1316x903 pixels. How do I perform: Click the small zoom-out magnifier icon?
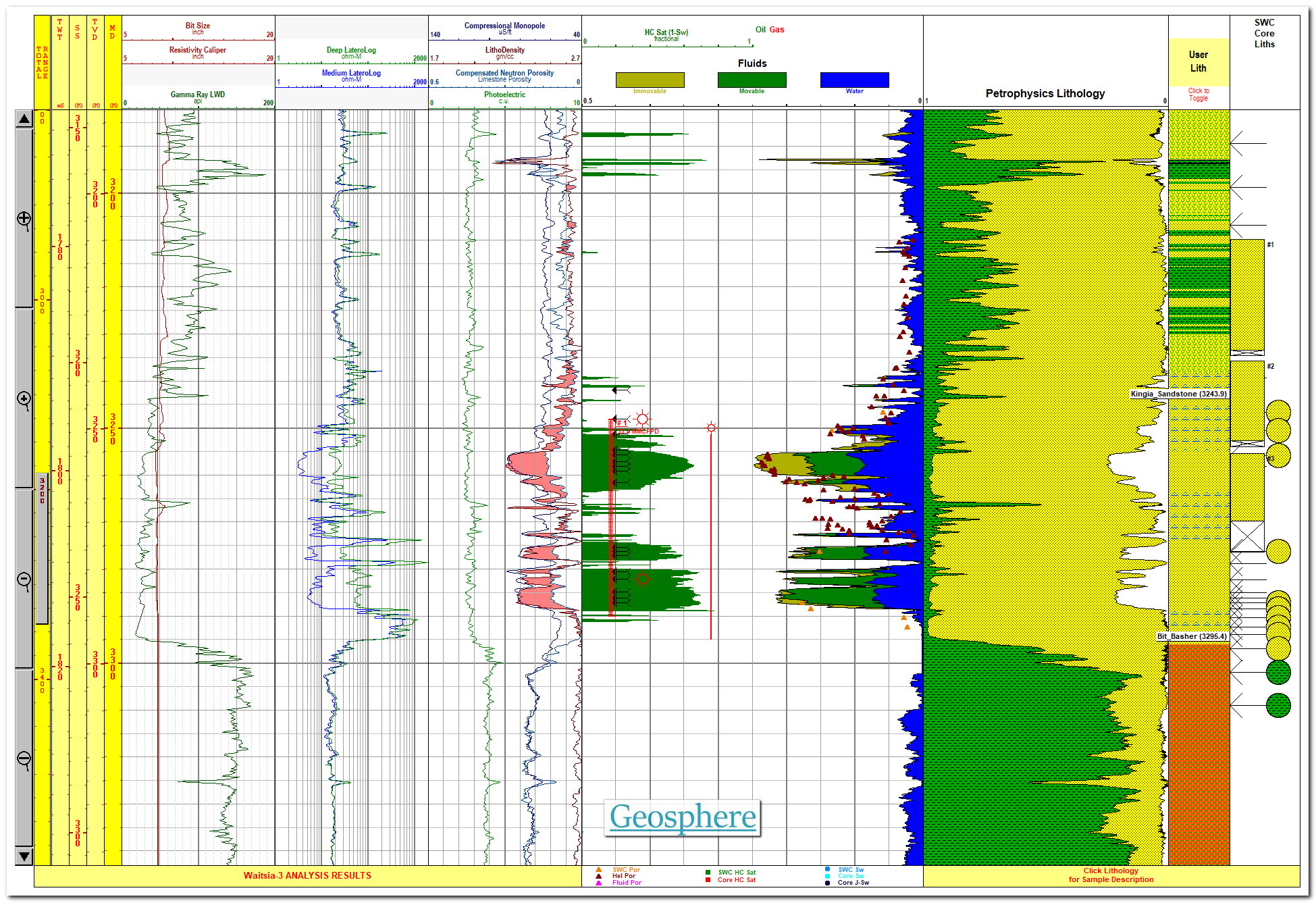pyautogui.click(x=24, y=579)
